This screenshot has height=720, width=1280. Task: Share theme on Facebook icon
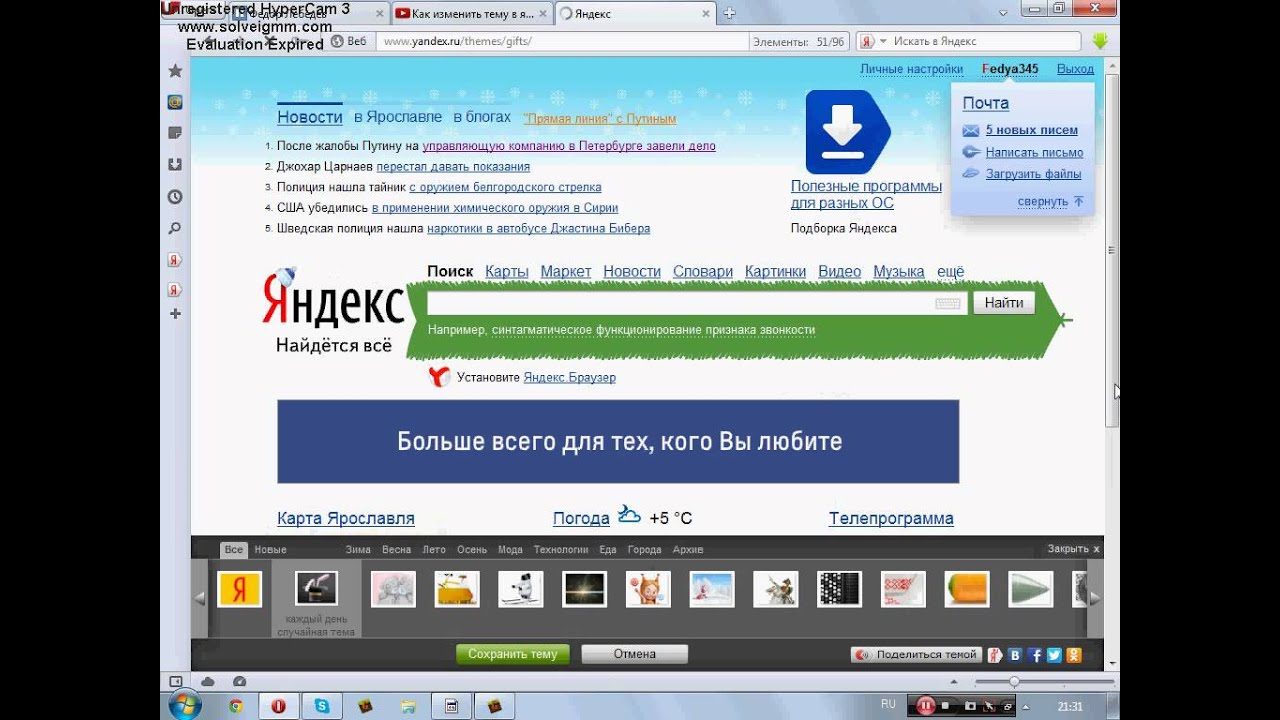coord(1035,655)
